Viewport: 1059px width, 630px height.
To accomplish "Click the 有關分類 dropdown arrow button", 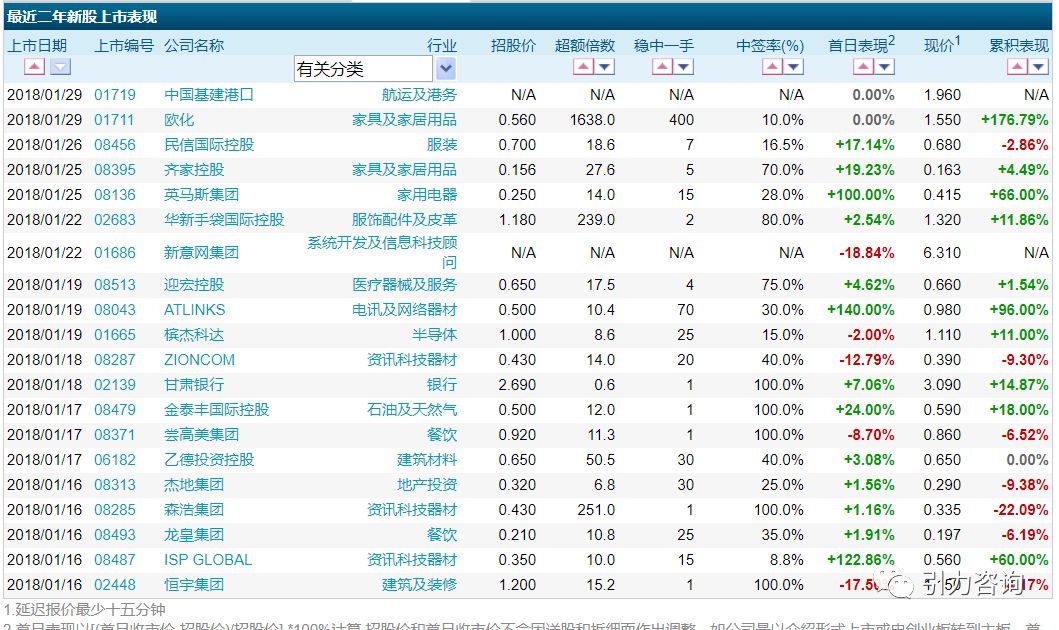I will 446,68.
